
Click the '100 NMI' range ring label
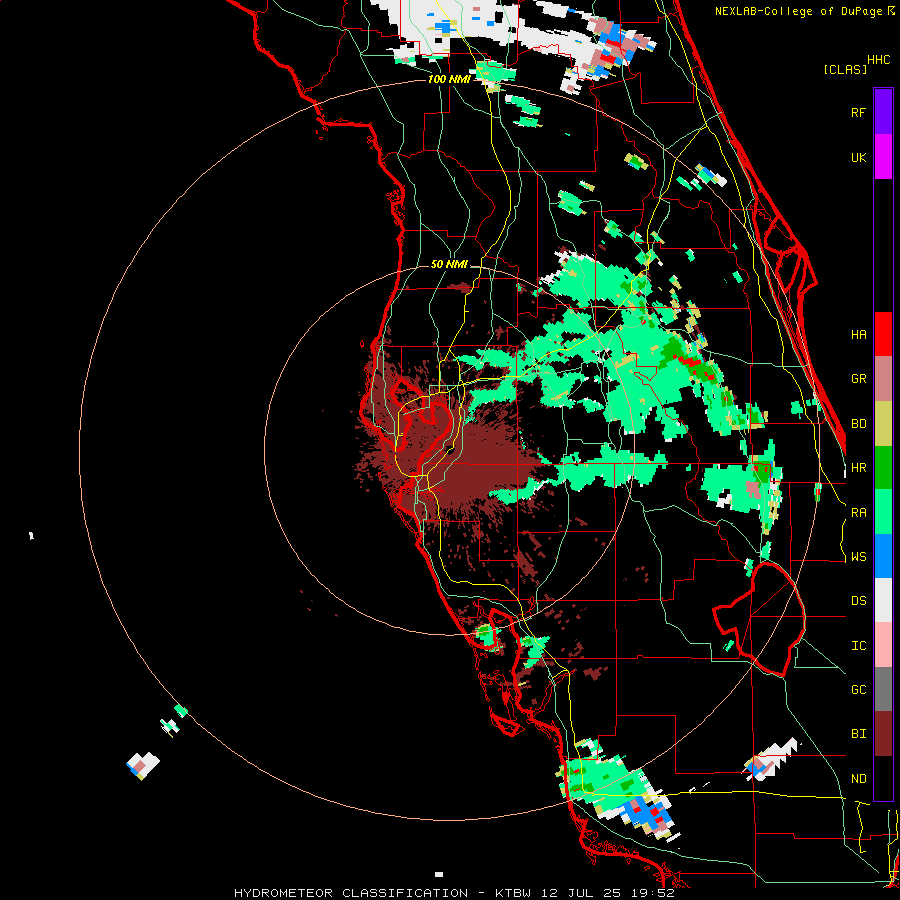[448, 79]
